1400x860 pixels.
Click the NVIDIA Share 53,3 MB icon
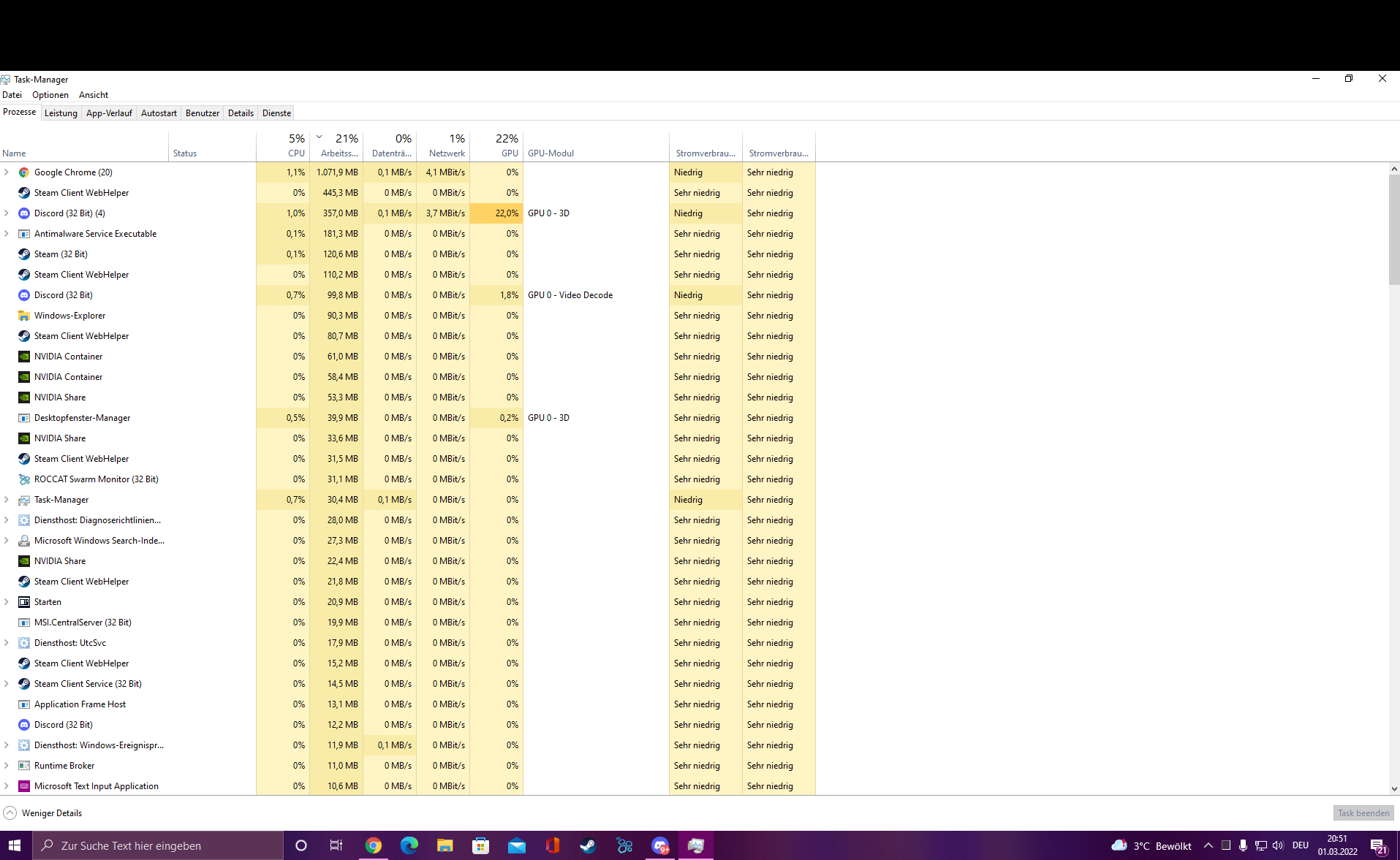[24, 397]
